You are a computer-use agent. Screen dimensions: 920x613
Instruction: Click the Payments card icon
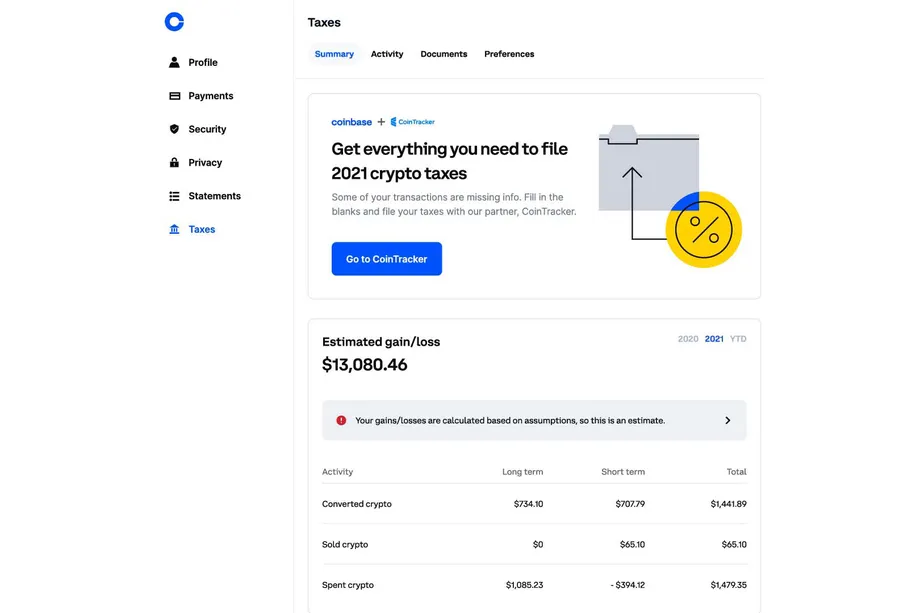174,96
